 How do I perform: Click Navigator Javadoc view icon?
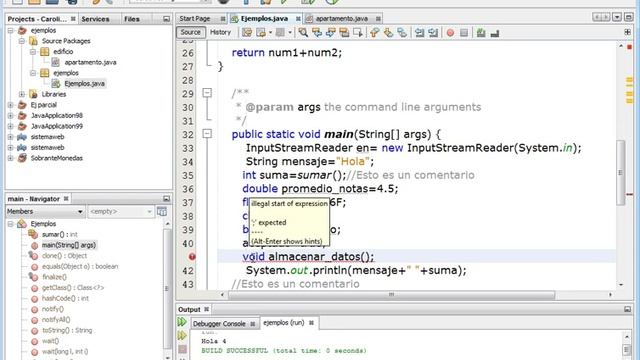(x=162, y=211)
